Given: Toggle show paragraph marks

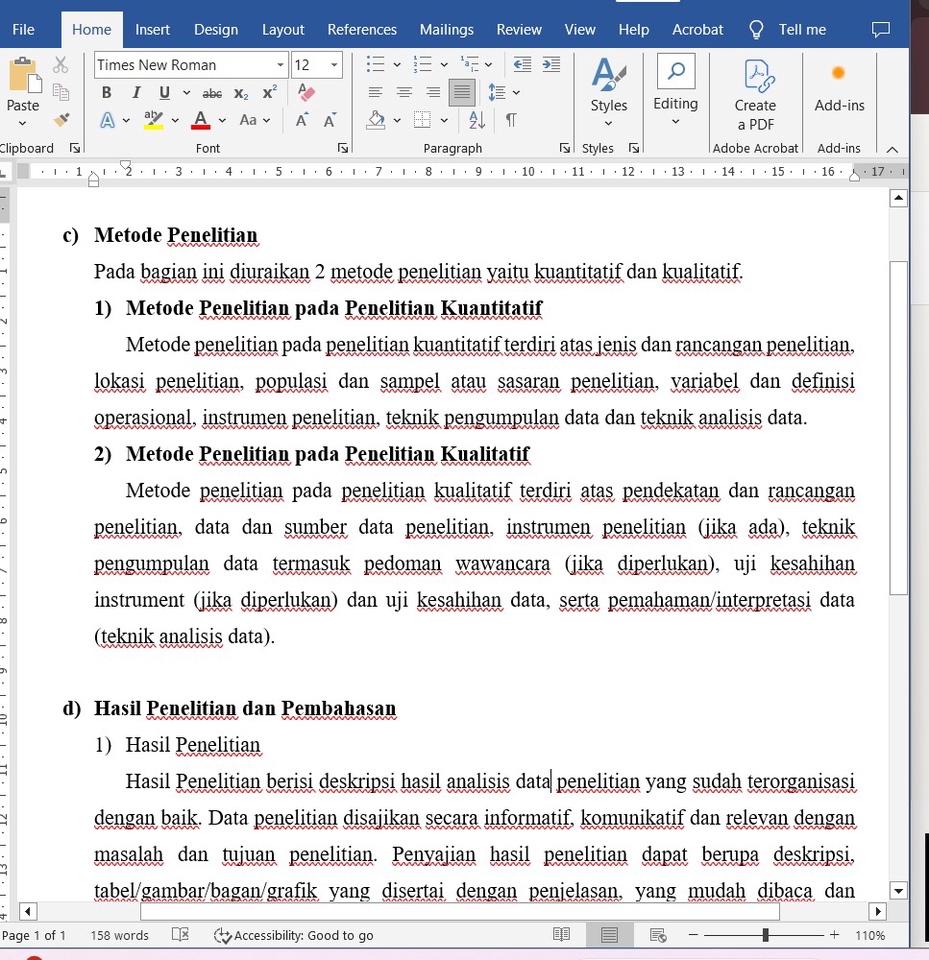Looking at the screenshot, I should point(510,120).
